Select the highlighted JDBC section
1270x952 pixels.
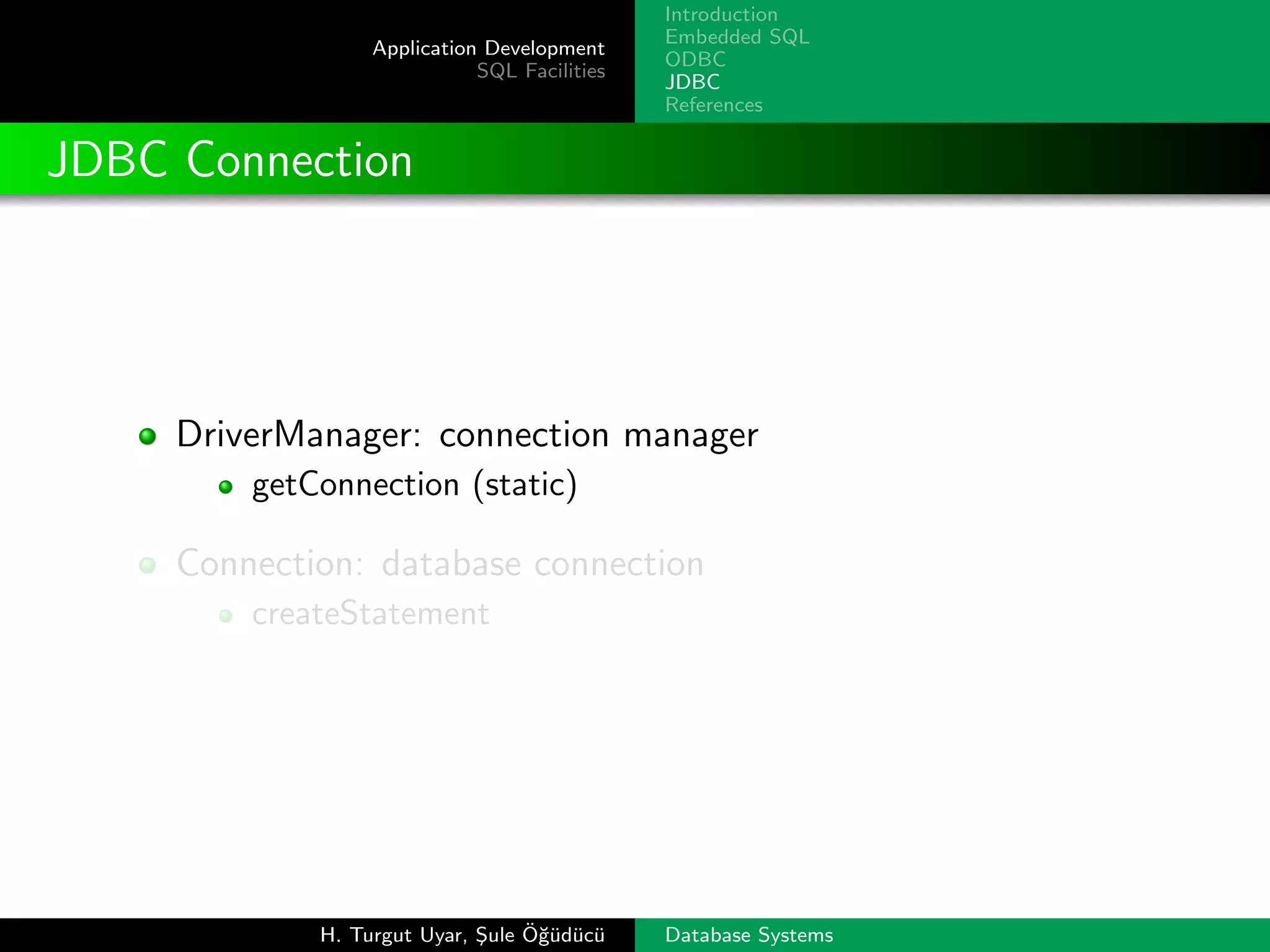[693, 82]
